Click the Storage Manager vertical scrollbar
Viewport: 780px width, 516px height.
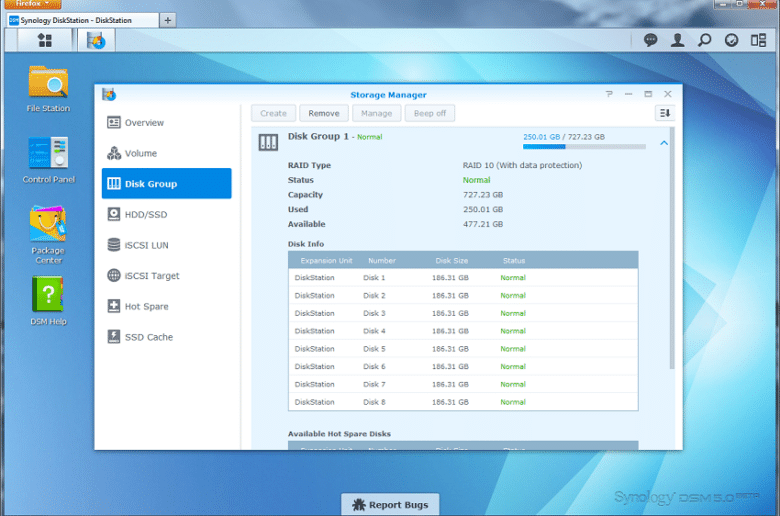coord(672,249)
